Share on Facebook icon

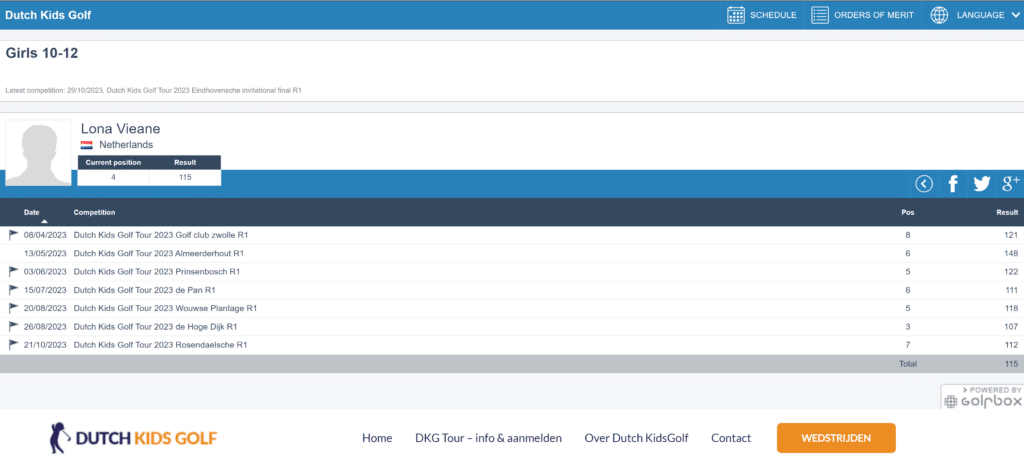click(x=953, y=184)
